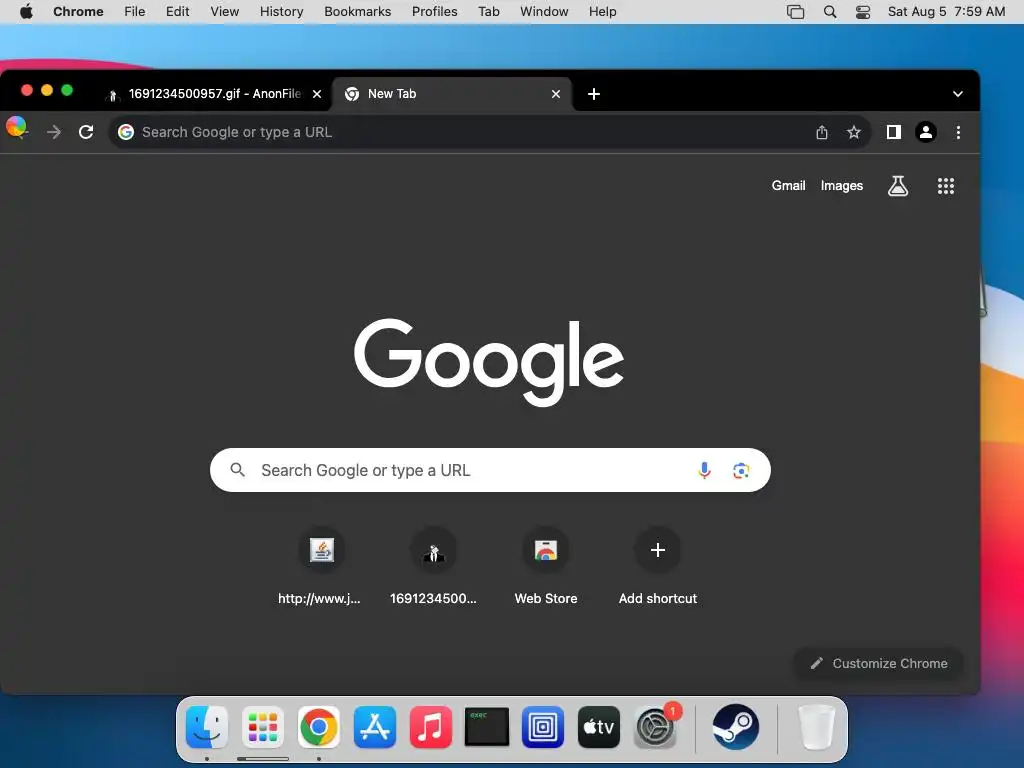Click the Google icon in the address bar
1024x768 pixels.
(x=126, y=133)
